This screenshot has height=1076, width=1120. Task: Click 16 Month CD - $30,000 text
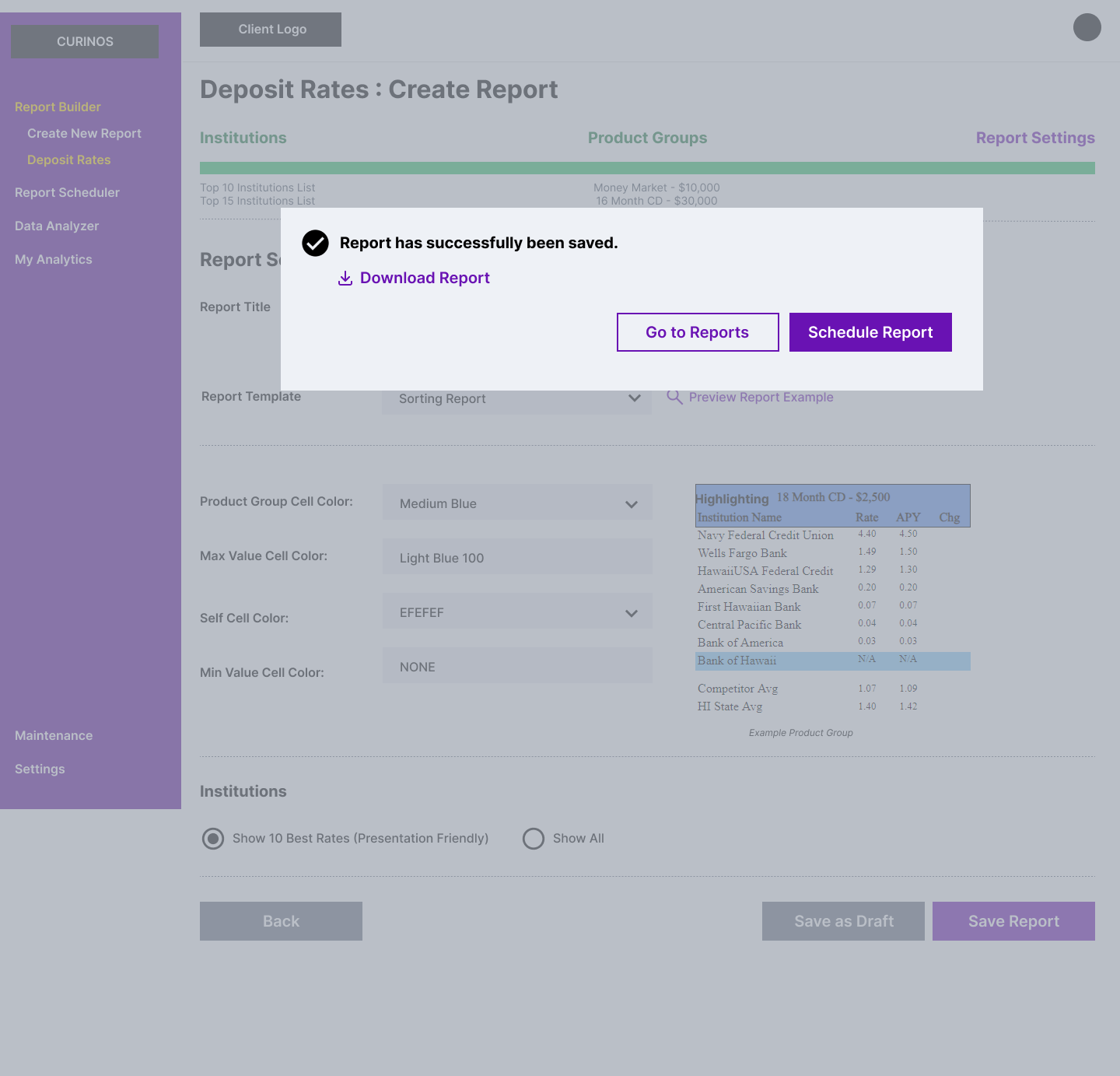click(x=656, y=201)
